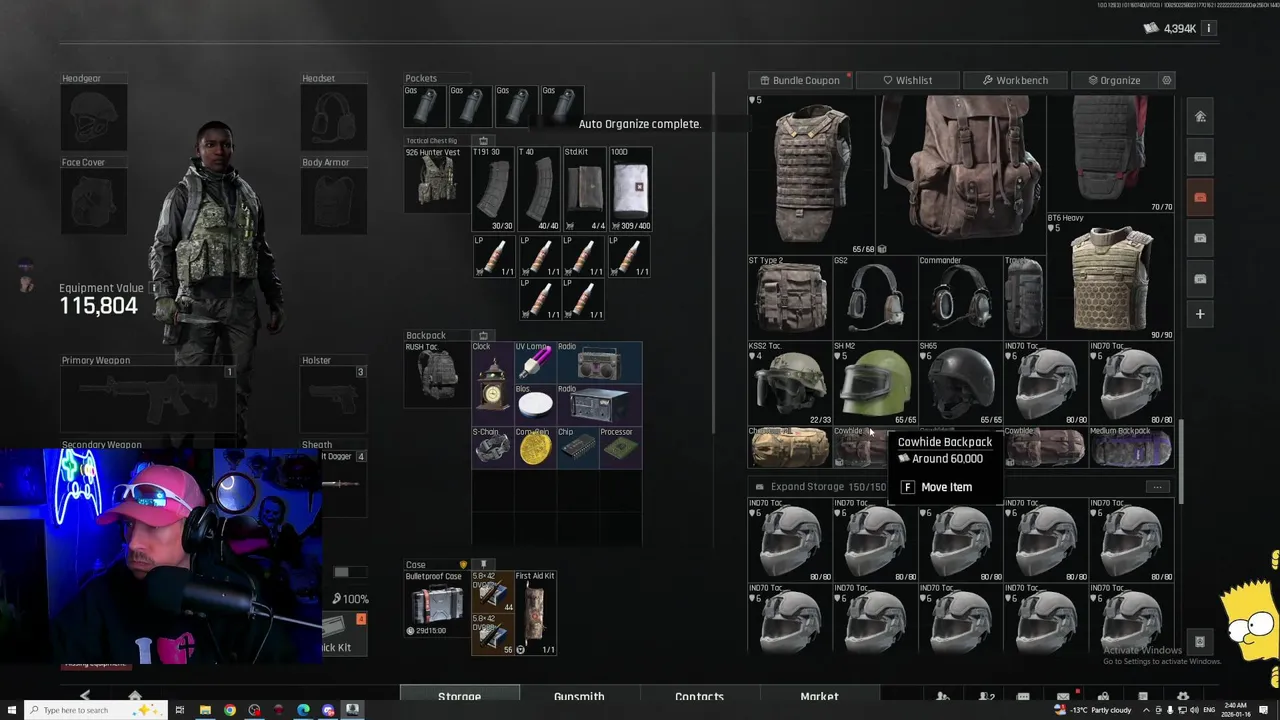Click the BT6 Heavy armor in storage
The image size is (1280, 720).
click(x=1110, y=276)
